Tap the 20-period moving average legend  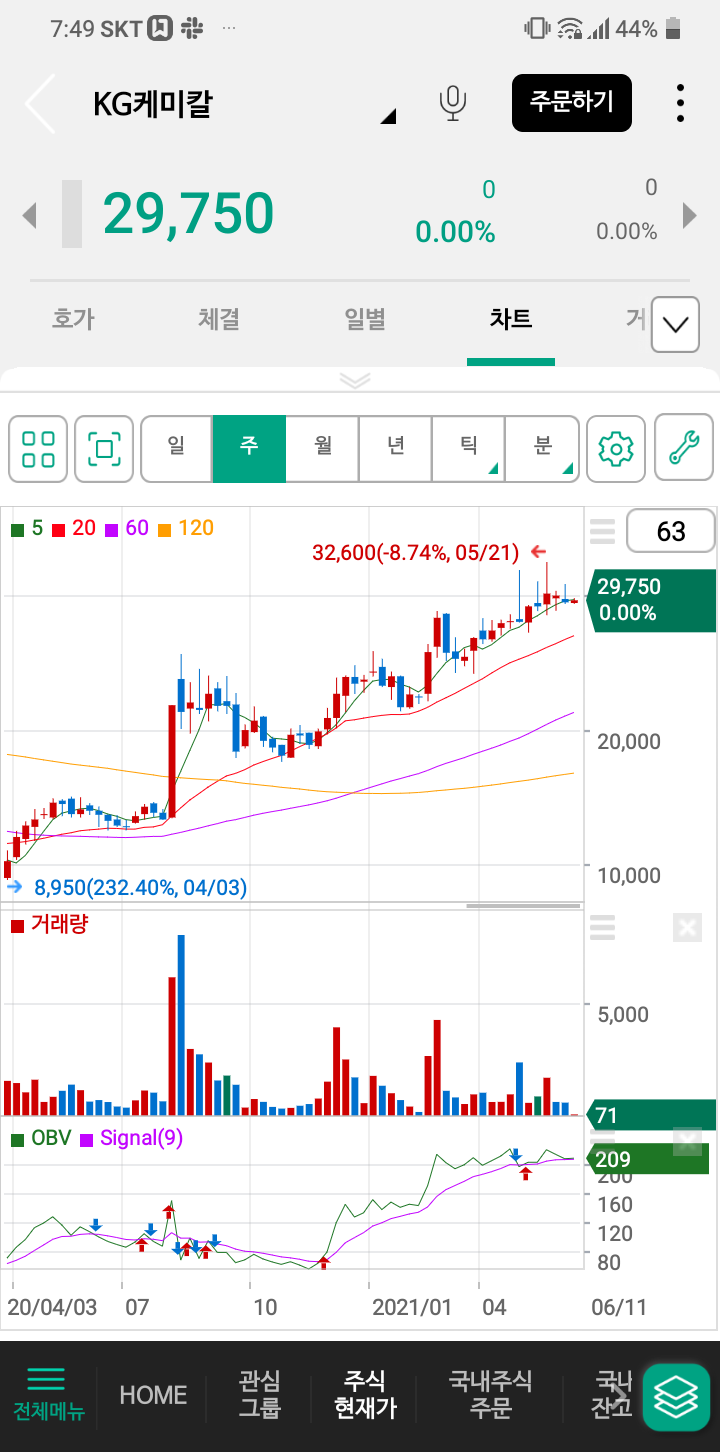pyautogui.click(x=74, y=528)
